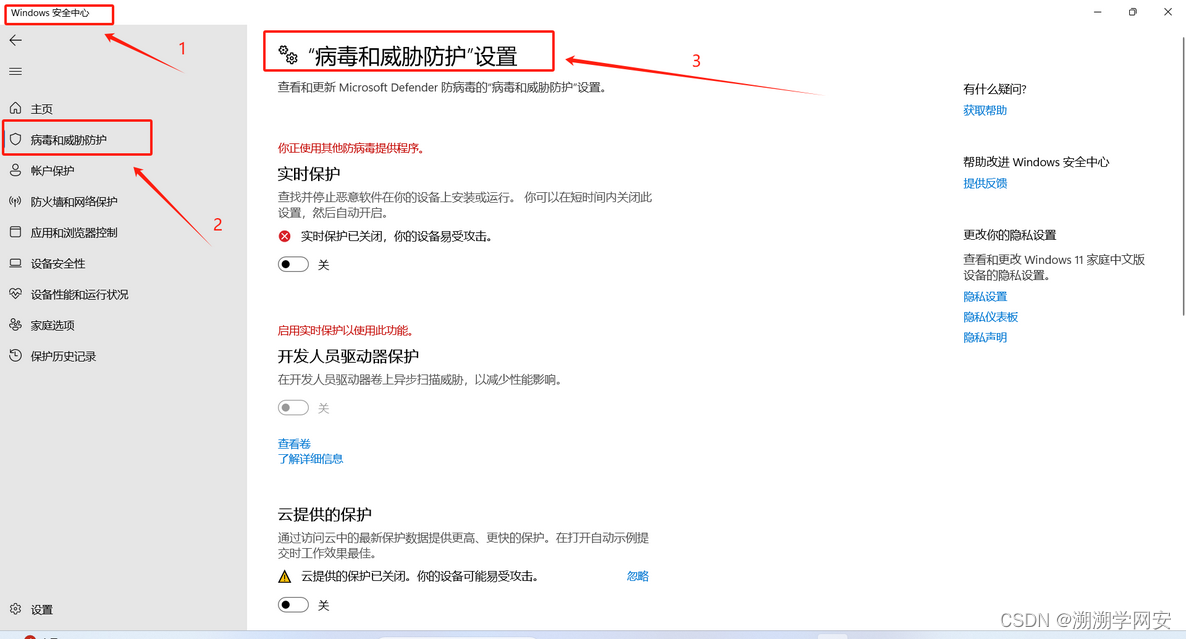Expand the hamburger navigation menu
1186x639 pixels.
pos(16,71)
